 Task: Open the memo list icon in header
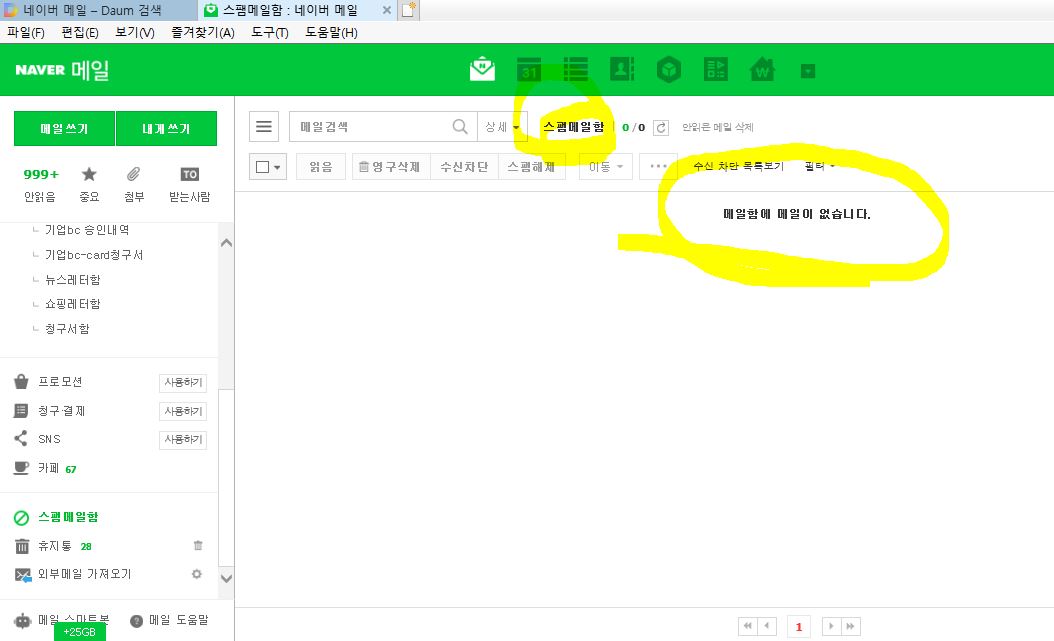(x=575, y=69)
